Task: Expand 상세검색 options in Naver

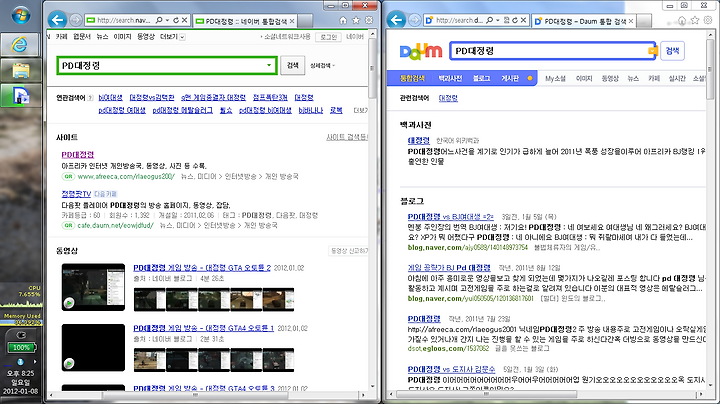Action: tap(322, 66)
